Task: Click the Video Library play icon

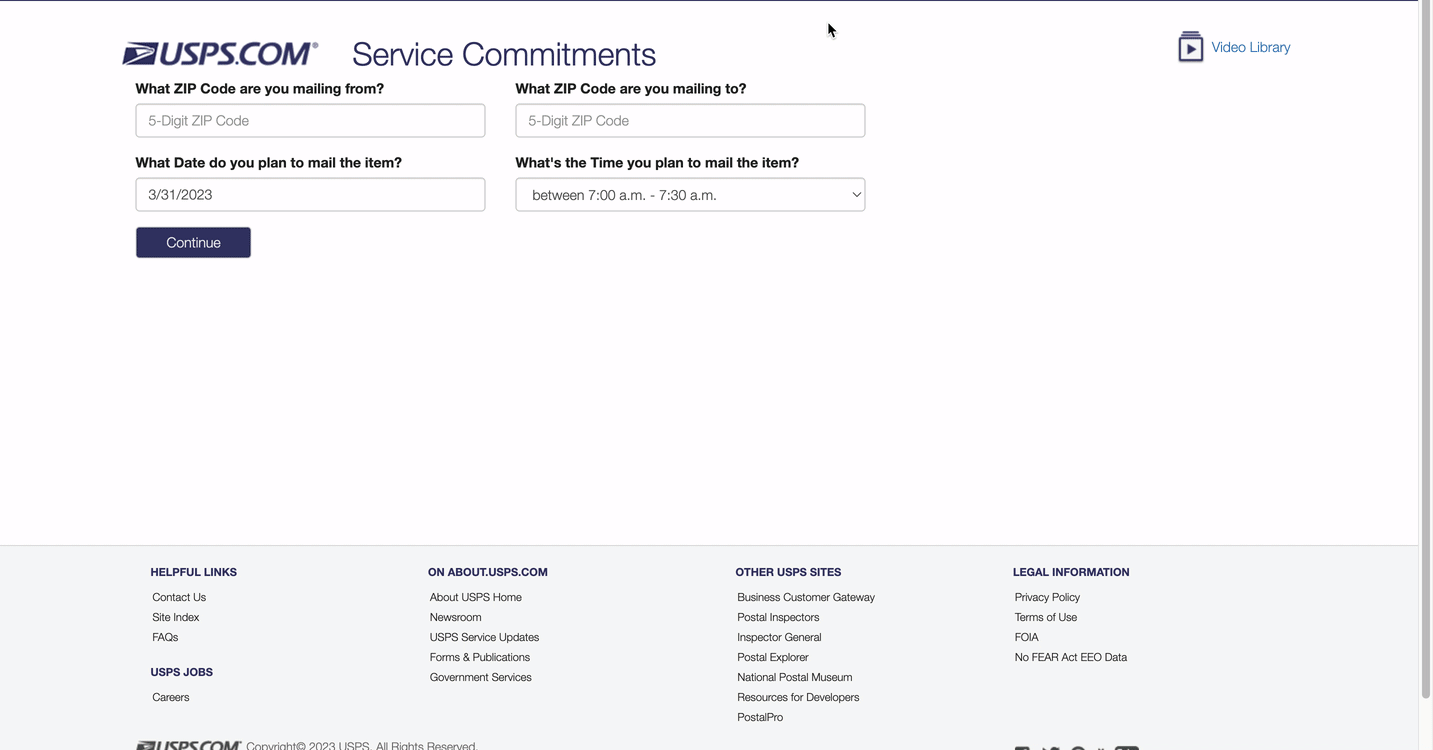Action: [x=1190, y=47]
